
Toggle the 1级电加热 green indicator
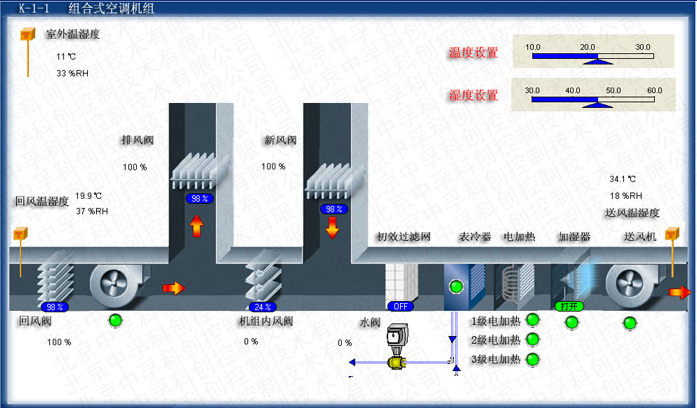tap(533, 321)
